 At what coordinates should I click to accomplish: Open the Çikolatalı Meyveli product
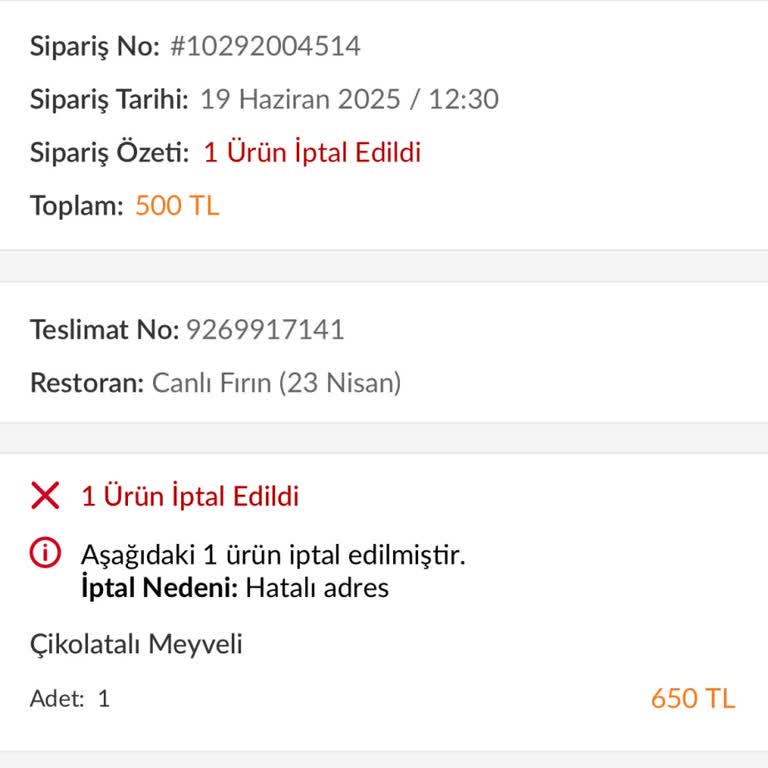point(136,645)
